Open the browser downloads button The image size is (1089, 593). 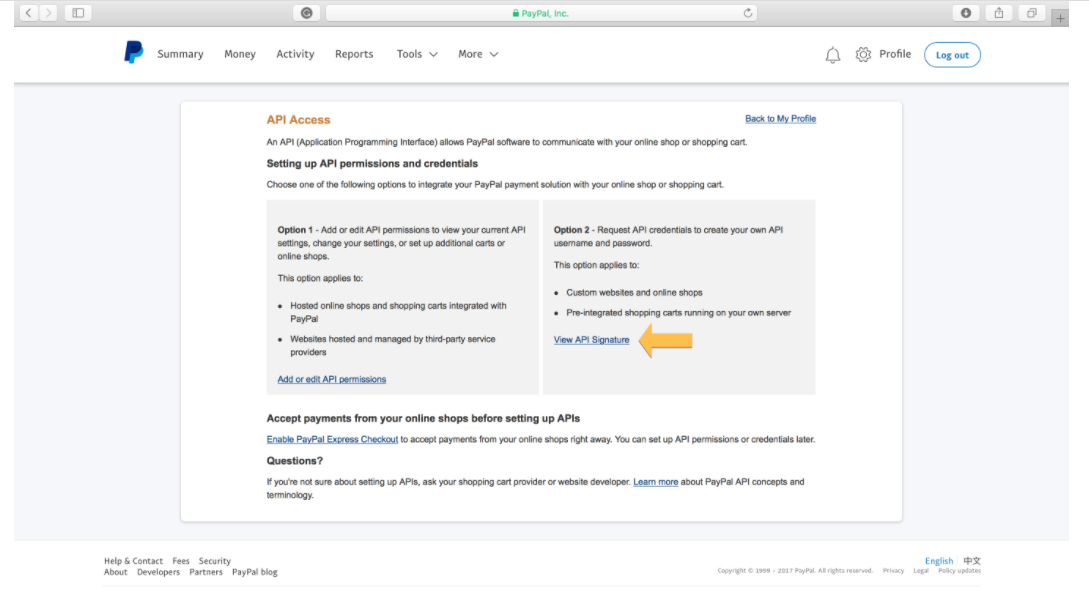click(965, 12)
